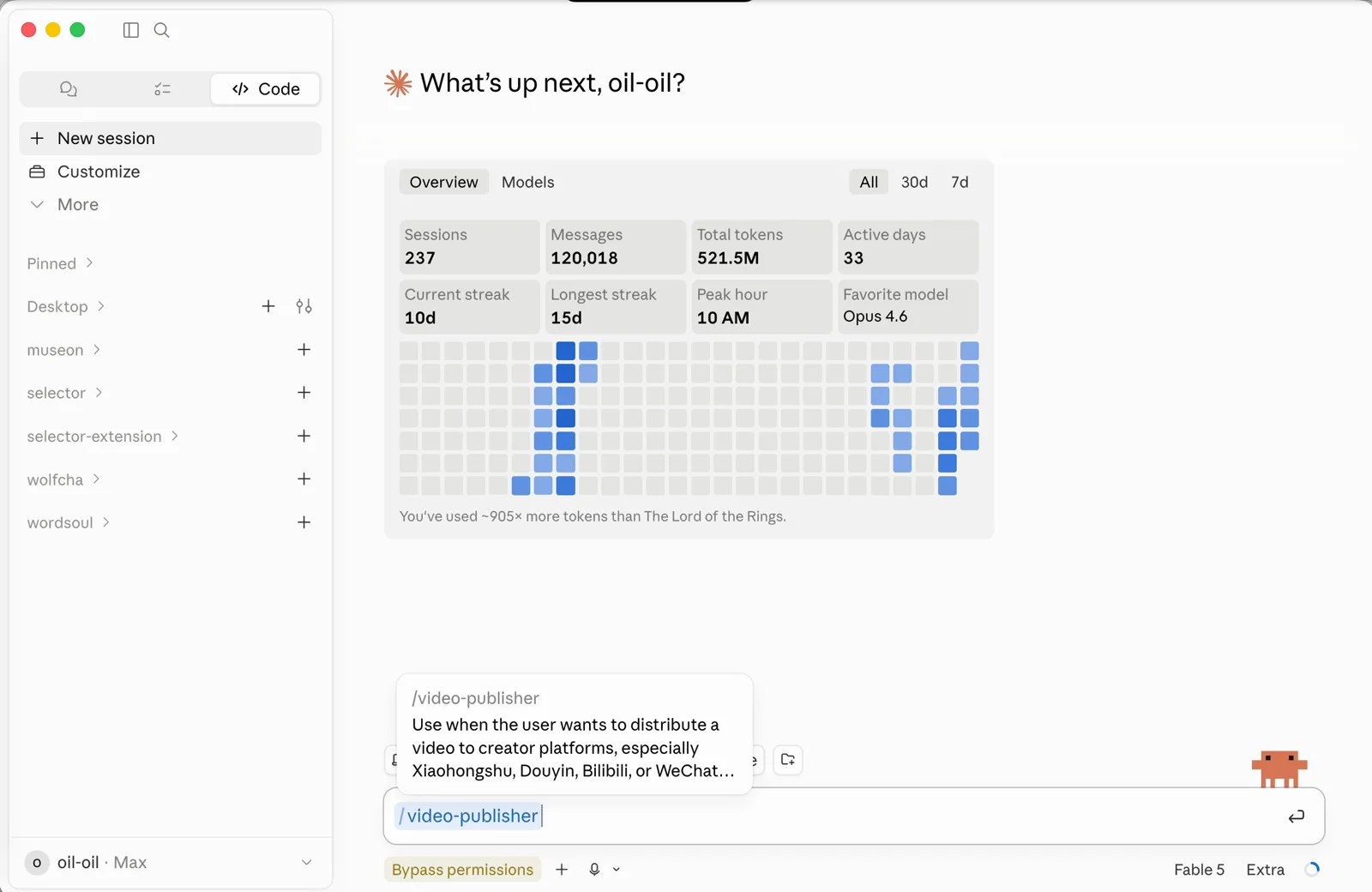Click the Messages 120,018 stat card
Image resolution: width=1372 pixels, height=892 pixels.
(x=616, y=247)
